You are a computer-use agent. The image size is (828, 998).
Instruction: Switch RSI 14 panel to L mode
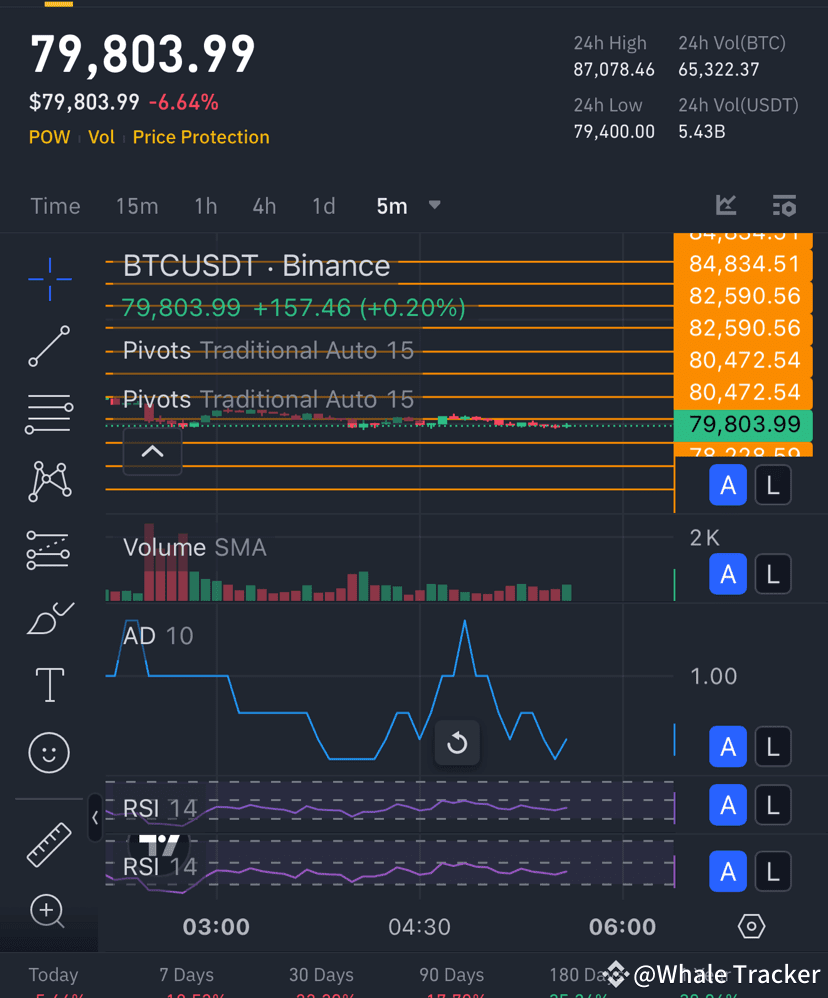773,805
